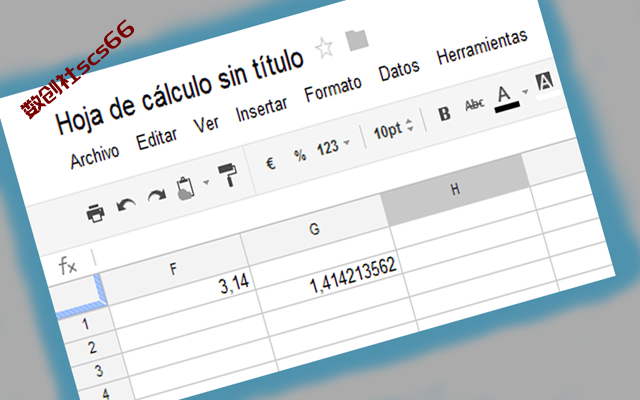Open the Datos menu

399,71
